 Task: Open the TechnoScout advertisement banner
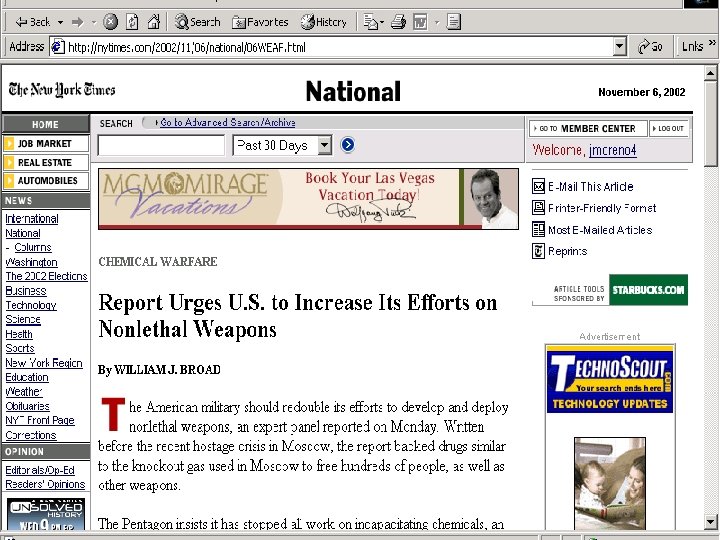[x=610, y=381]
